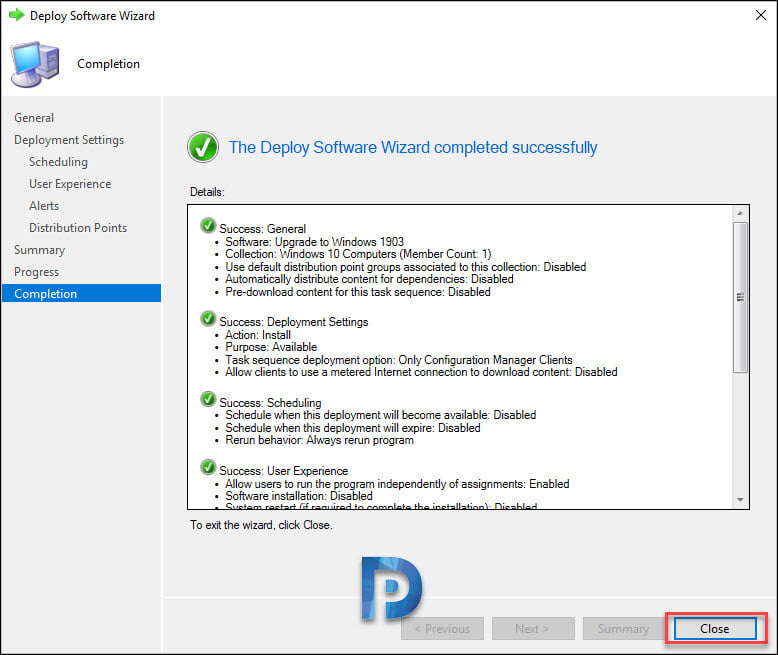Screen dimensions: 778x655
Task: Click the disabled Summary button
Action: pyautogui.click(x=624, y=629)
